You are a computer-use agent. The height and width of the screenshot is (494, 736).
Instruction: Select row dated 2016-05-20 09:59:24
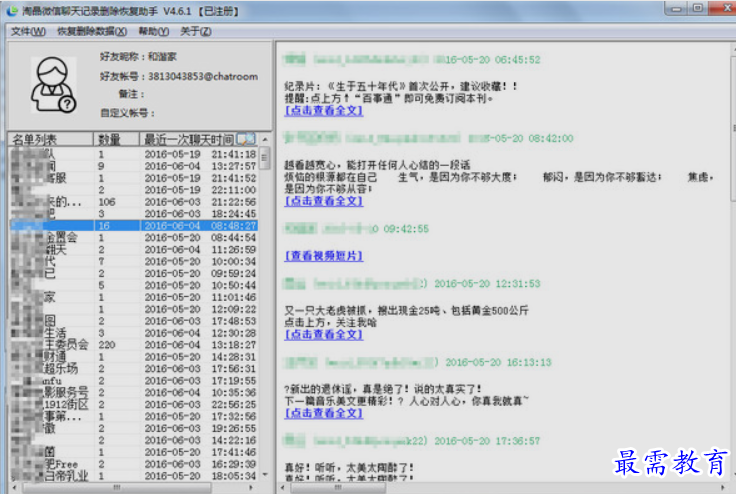134,274
